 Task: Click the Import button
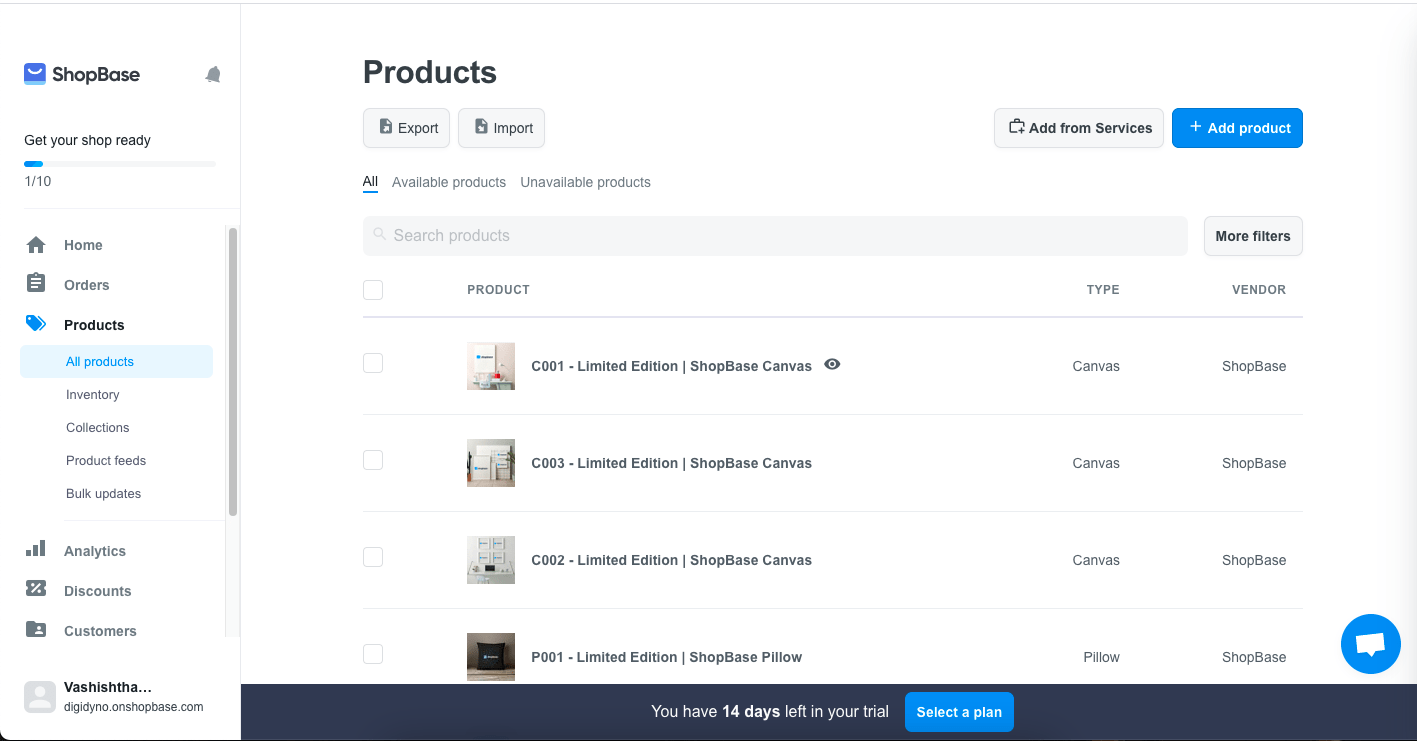501,128
